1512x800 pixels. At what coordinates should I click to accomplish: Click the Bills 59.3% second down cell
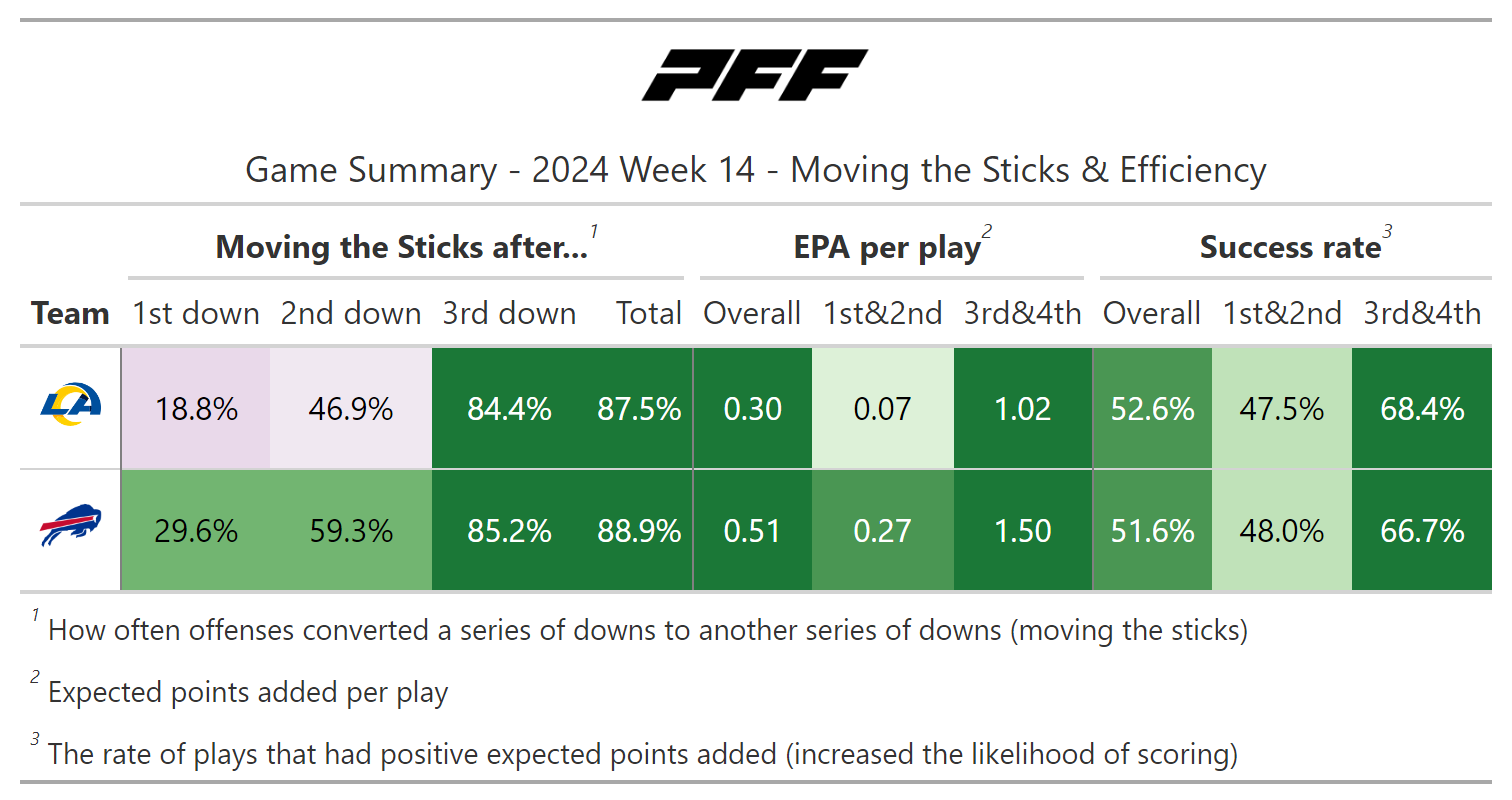point(351,531)
